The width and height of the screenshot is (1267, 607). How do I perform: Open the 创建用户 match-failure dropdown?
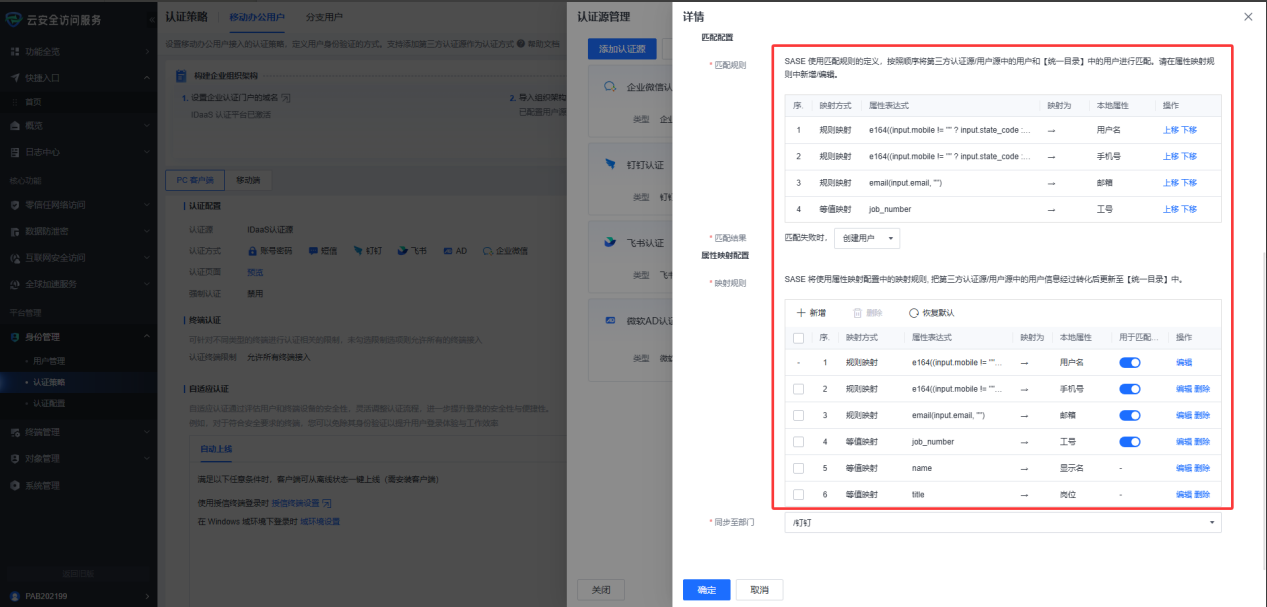pos(866,238)
